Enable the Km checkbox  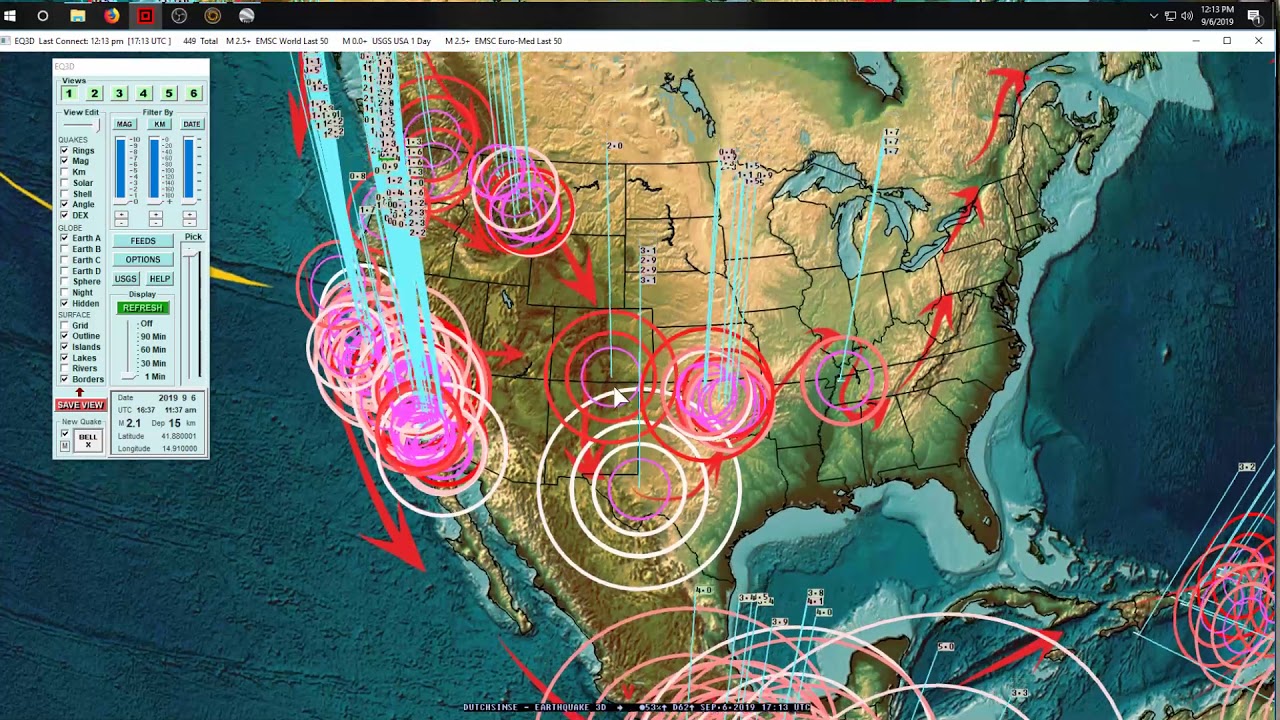coord(64,172)
